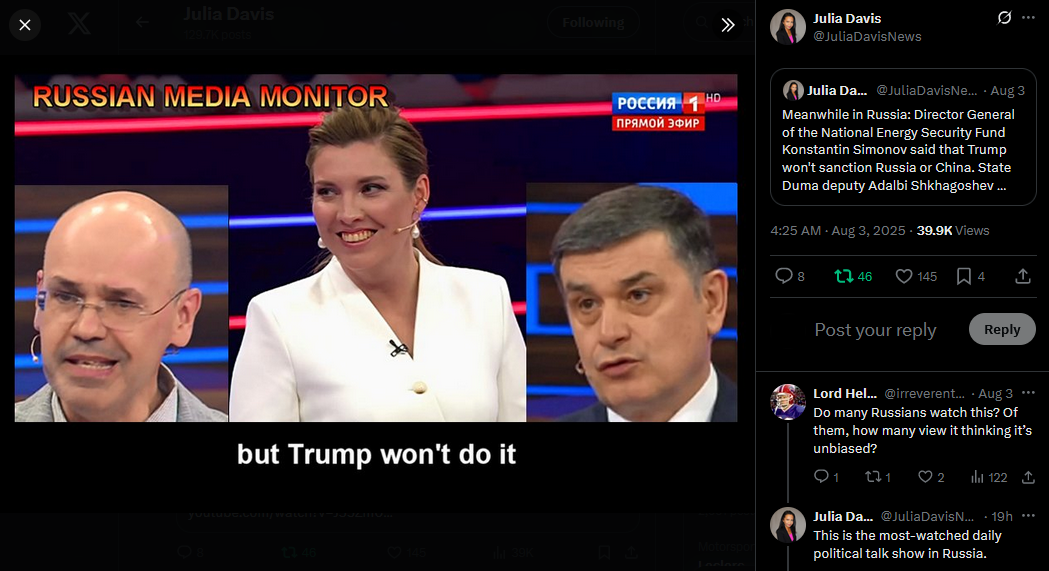Open the three-dot menu on Lord Hel's reply
Screen dimensions: 1049x571
(x=1028, y=393)
